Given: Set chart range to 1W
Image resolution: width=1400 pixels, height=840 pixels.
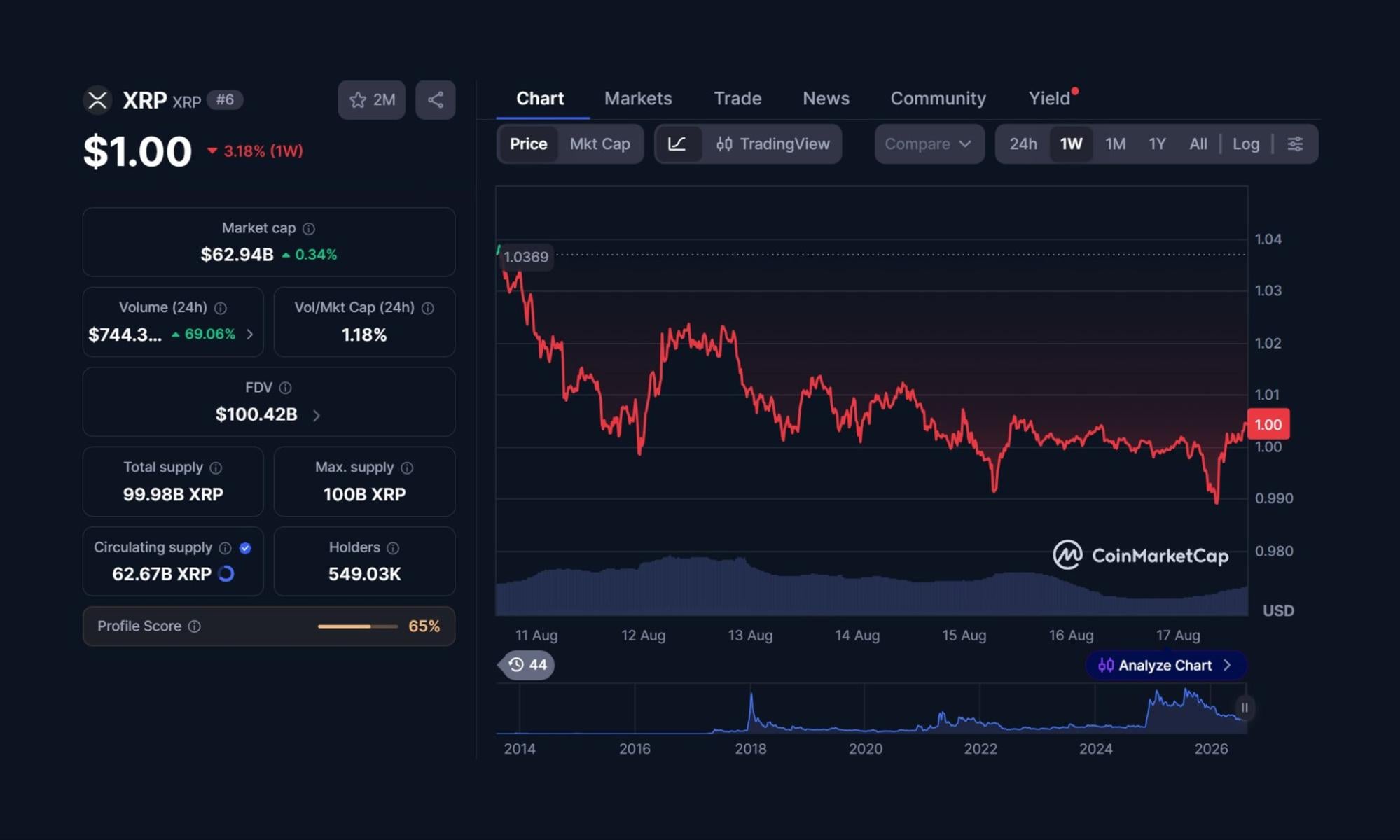Looking at the screenshot, I should (1072, 144).
